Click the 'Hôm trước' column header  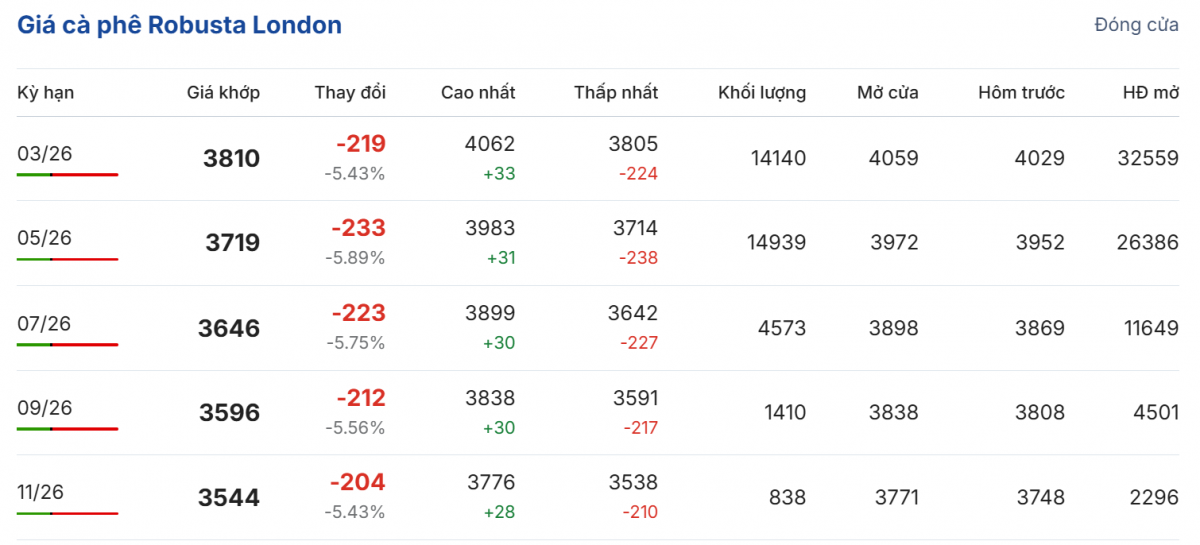[1021, 93]
